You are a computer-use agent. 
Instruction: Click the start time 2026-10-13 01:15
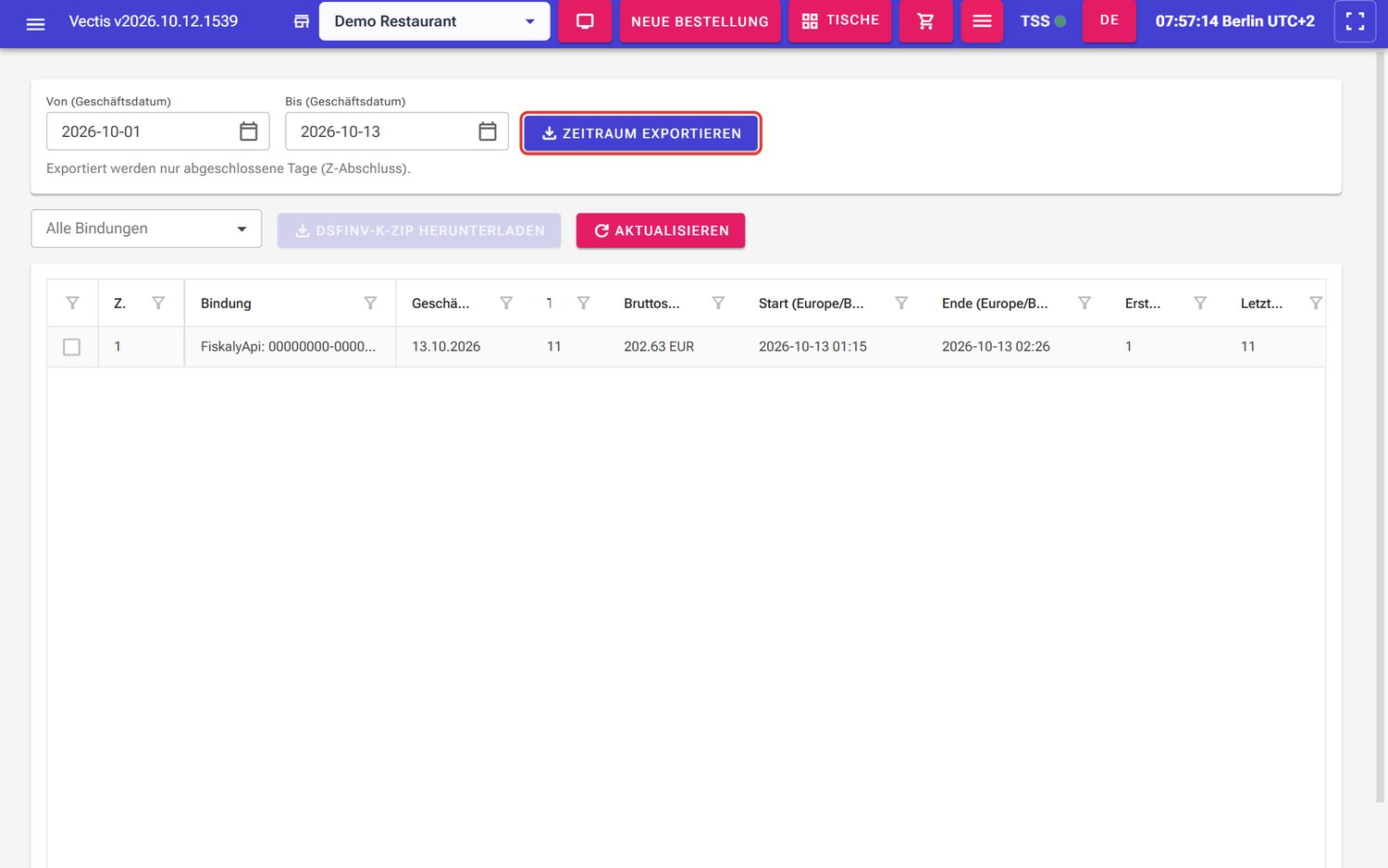tap(812, 347)
